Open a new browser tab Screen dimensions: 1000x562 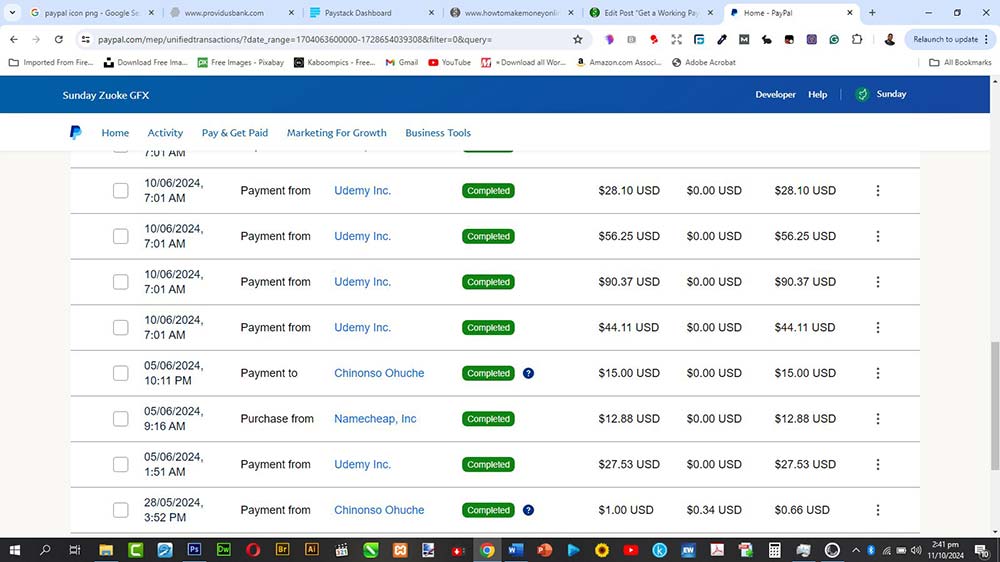point(872,13)
